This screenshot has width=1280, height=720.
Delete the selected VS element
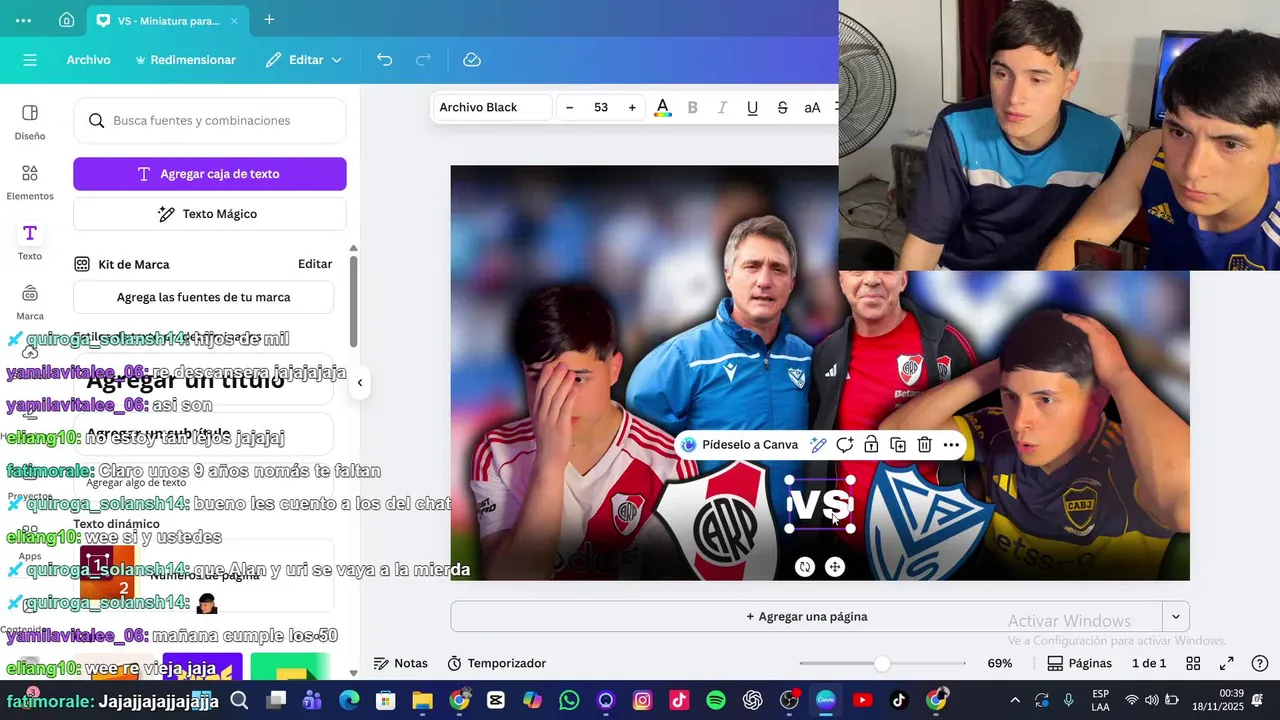pos(925,445)
